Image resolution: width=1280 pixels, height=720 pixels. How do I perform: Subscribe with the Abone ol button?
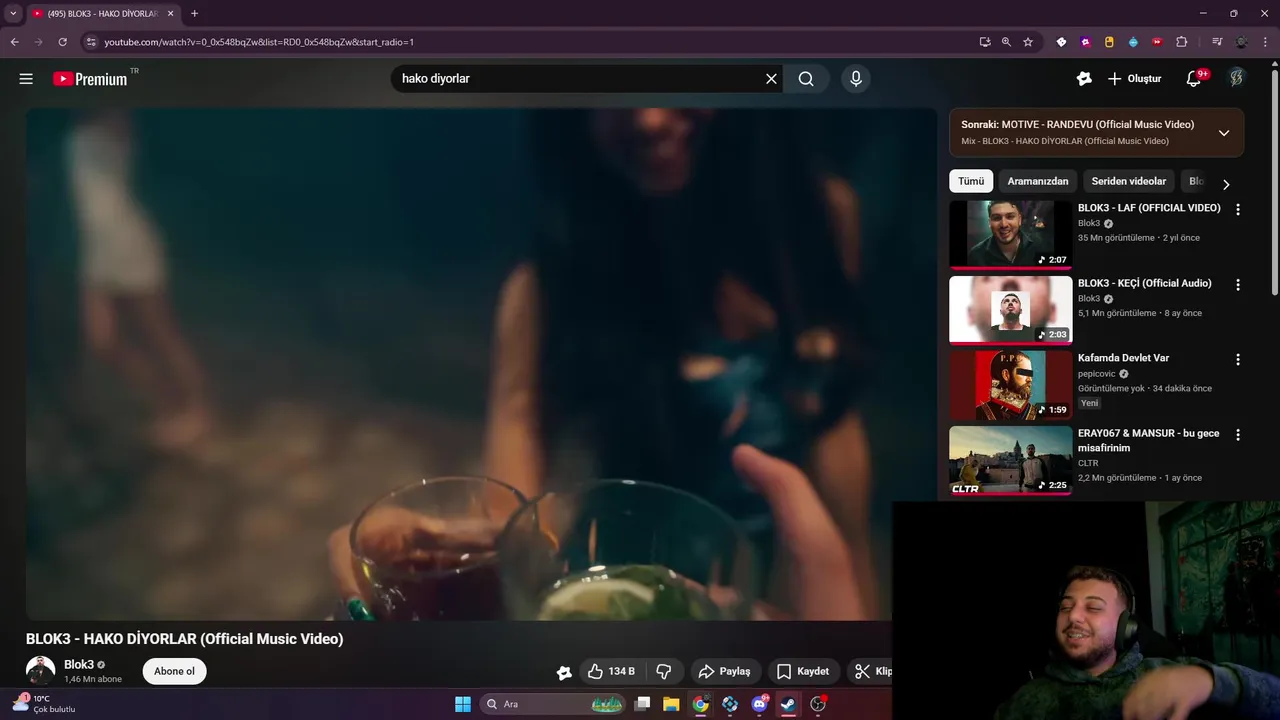coord(174,671)
